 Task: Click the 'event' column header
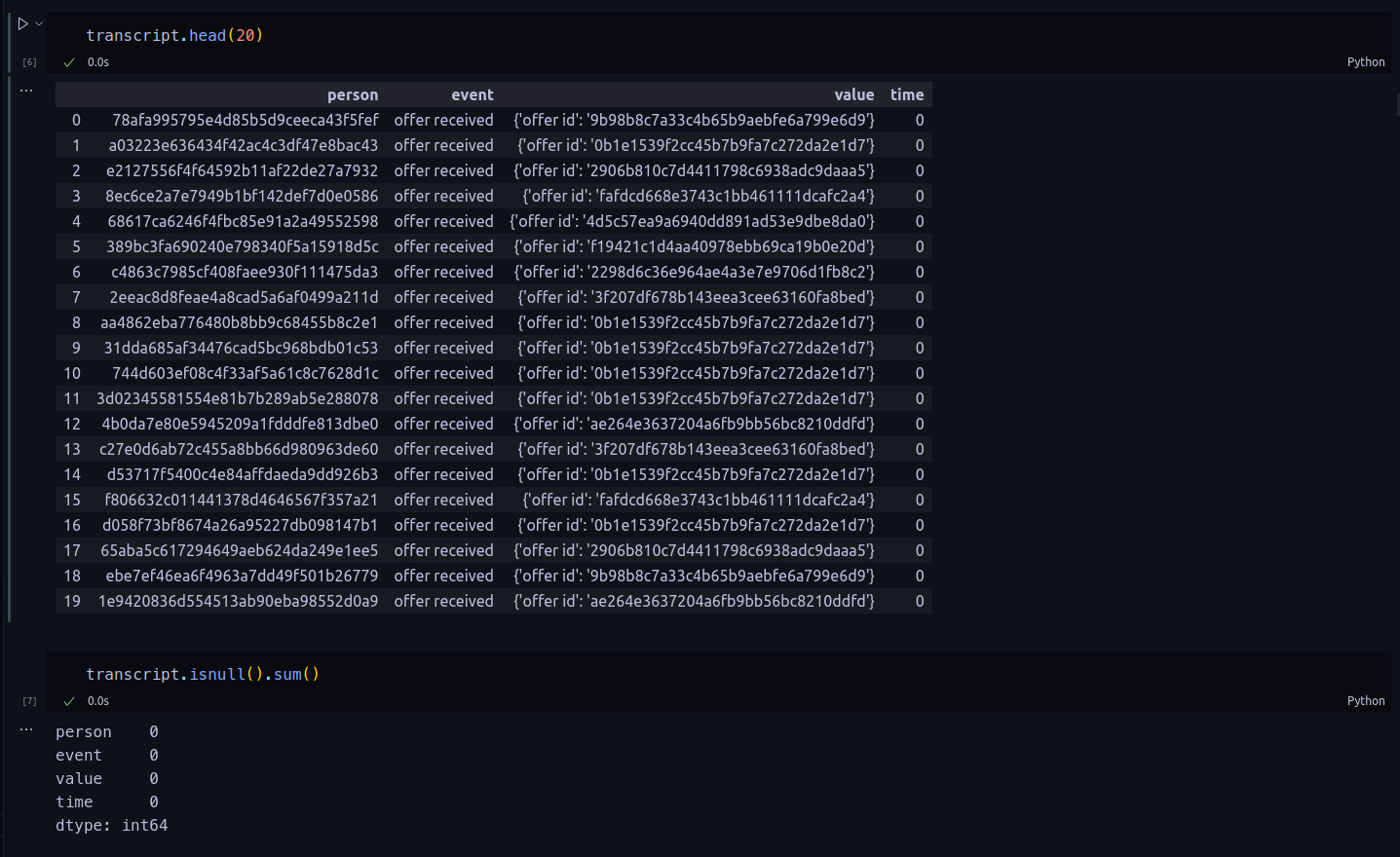click(473, 94)
